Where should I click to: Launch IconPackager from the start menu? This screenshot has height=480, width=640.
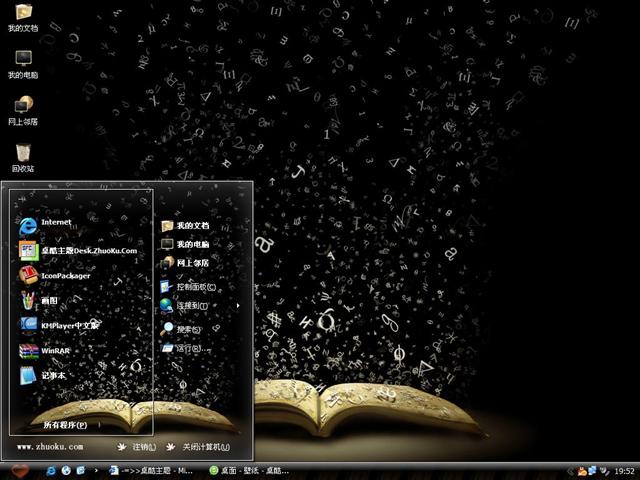click(x=54, y=276)
